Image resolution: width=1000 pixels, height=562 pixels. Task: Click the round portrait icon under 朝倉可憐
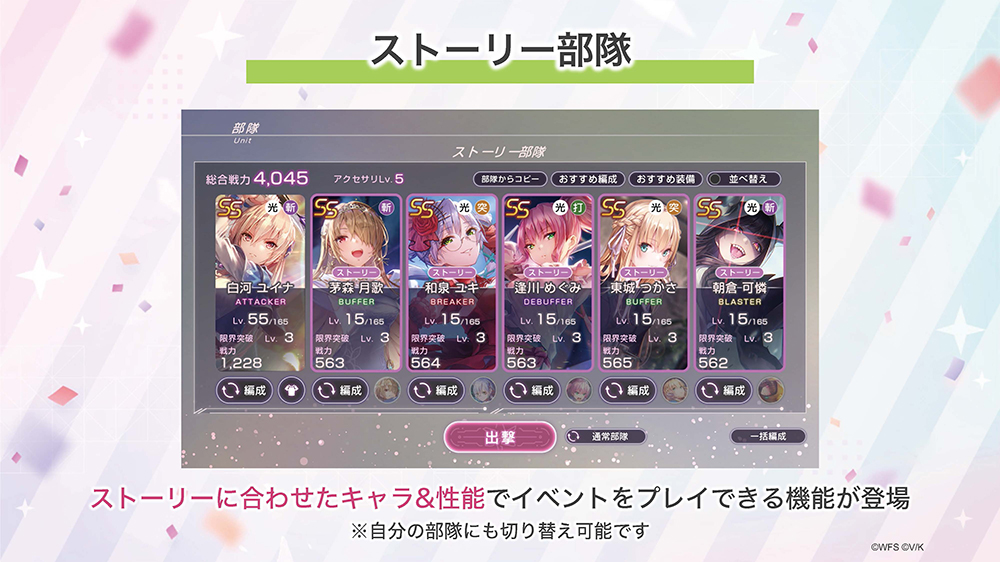tap(770, 390)
